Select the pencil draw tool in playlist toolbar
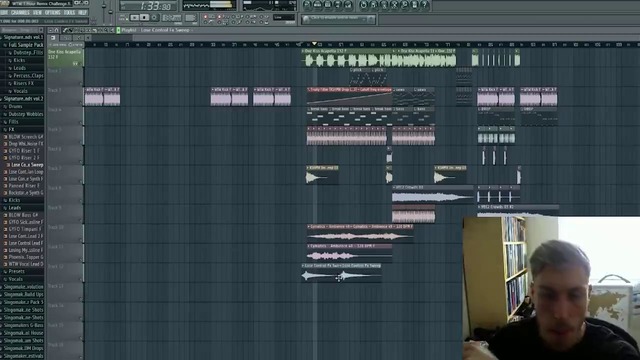This screenshot has height=360, width=640. tap(65, 30)
